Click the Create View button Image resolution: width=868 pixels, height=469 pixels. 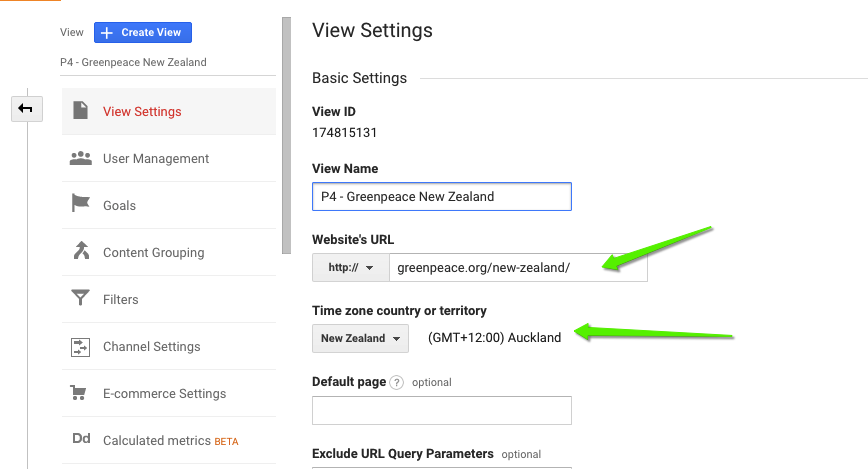point(143,32)
